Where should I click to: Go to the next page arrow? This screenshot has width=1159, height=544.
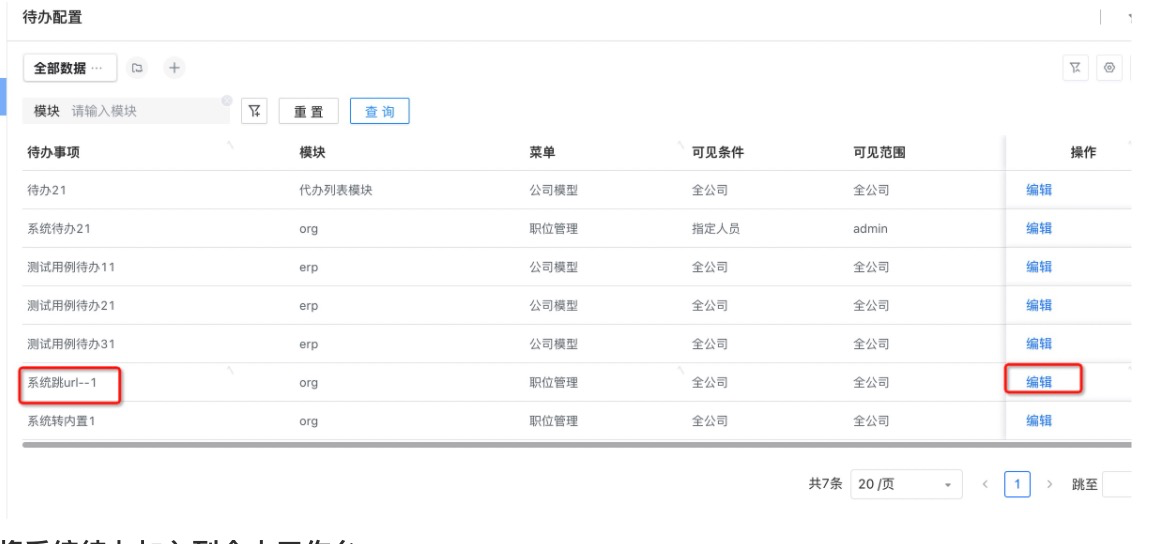(x=1049, y=485)
